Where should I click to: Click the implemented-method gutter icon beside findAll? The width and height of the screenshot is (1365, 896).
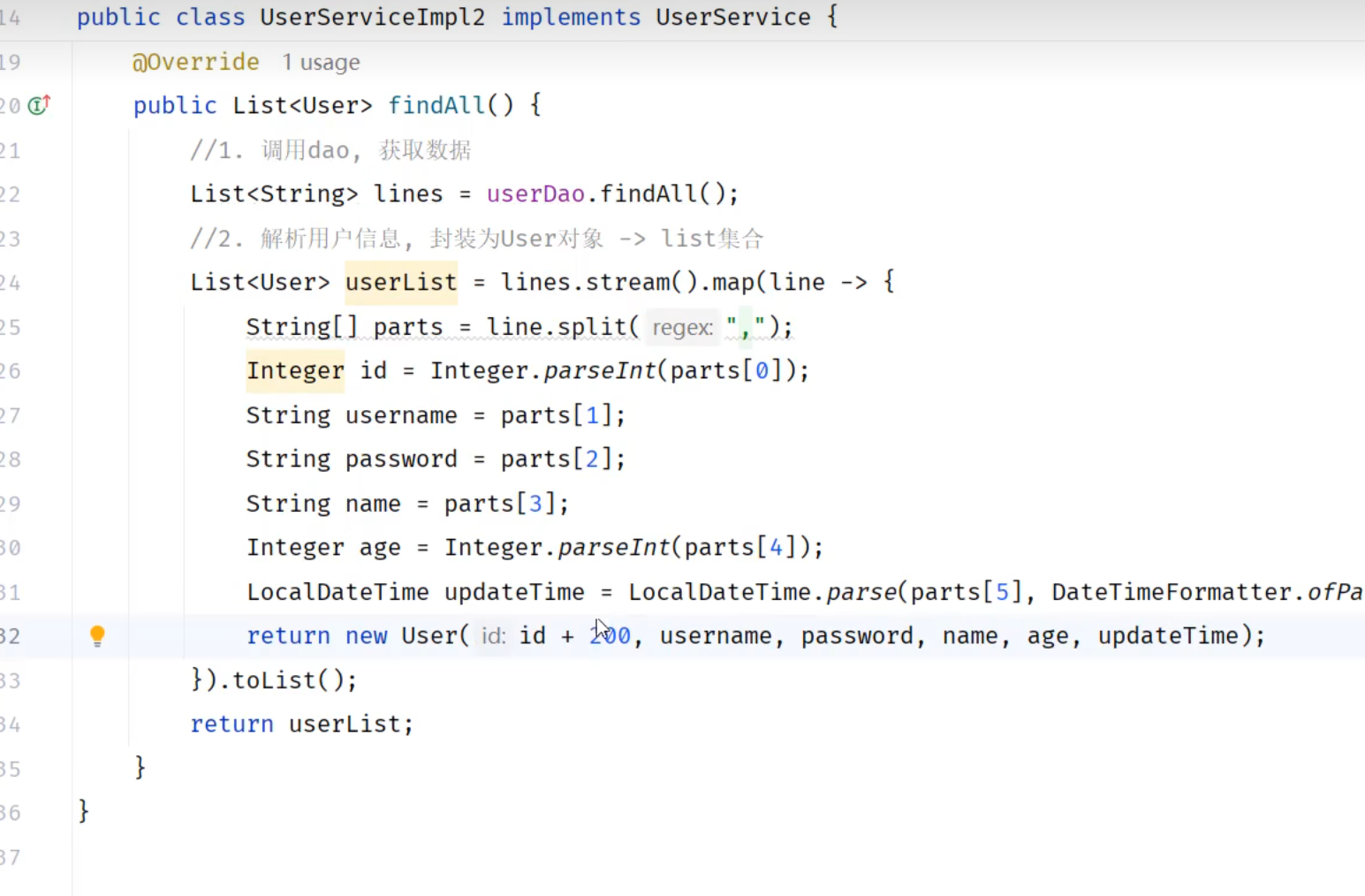tap(39, 105)
